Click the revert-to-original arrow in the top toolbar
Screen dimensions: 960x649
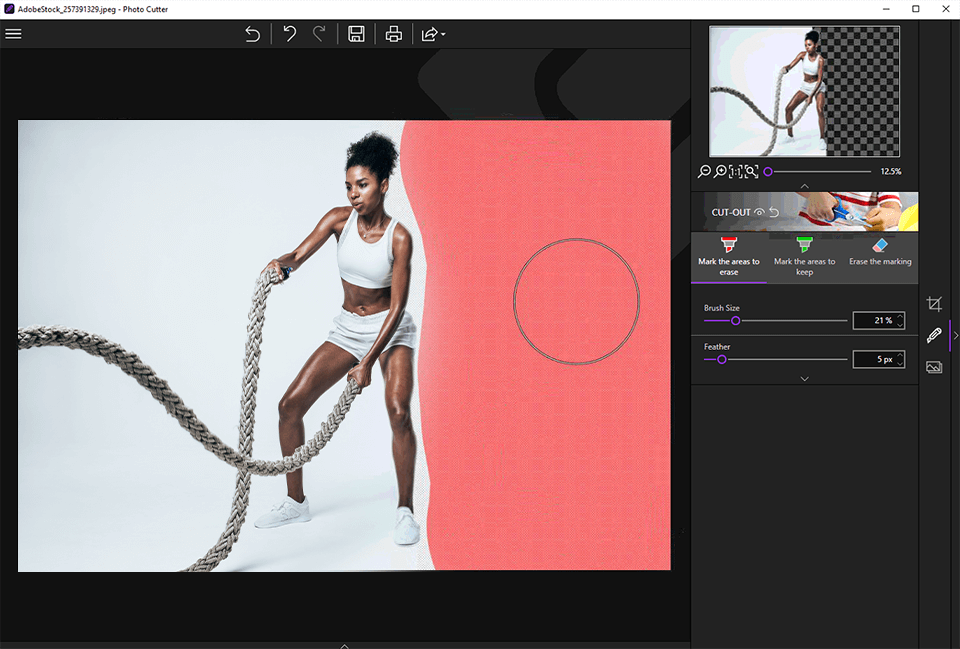(252, 34)
